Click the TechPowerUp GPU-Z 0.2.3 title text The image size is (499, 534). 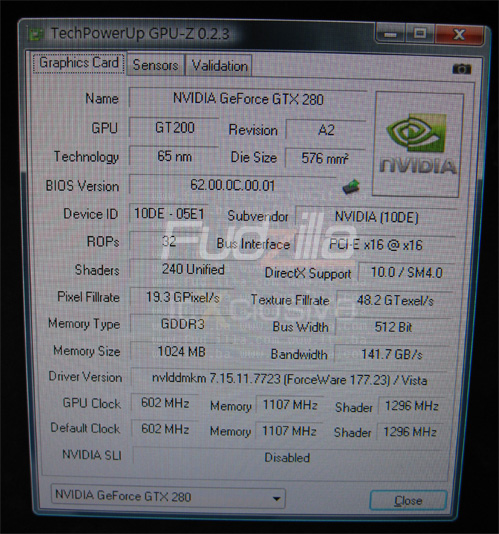coord(140,34)
